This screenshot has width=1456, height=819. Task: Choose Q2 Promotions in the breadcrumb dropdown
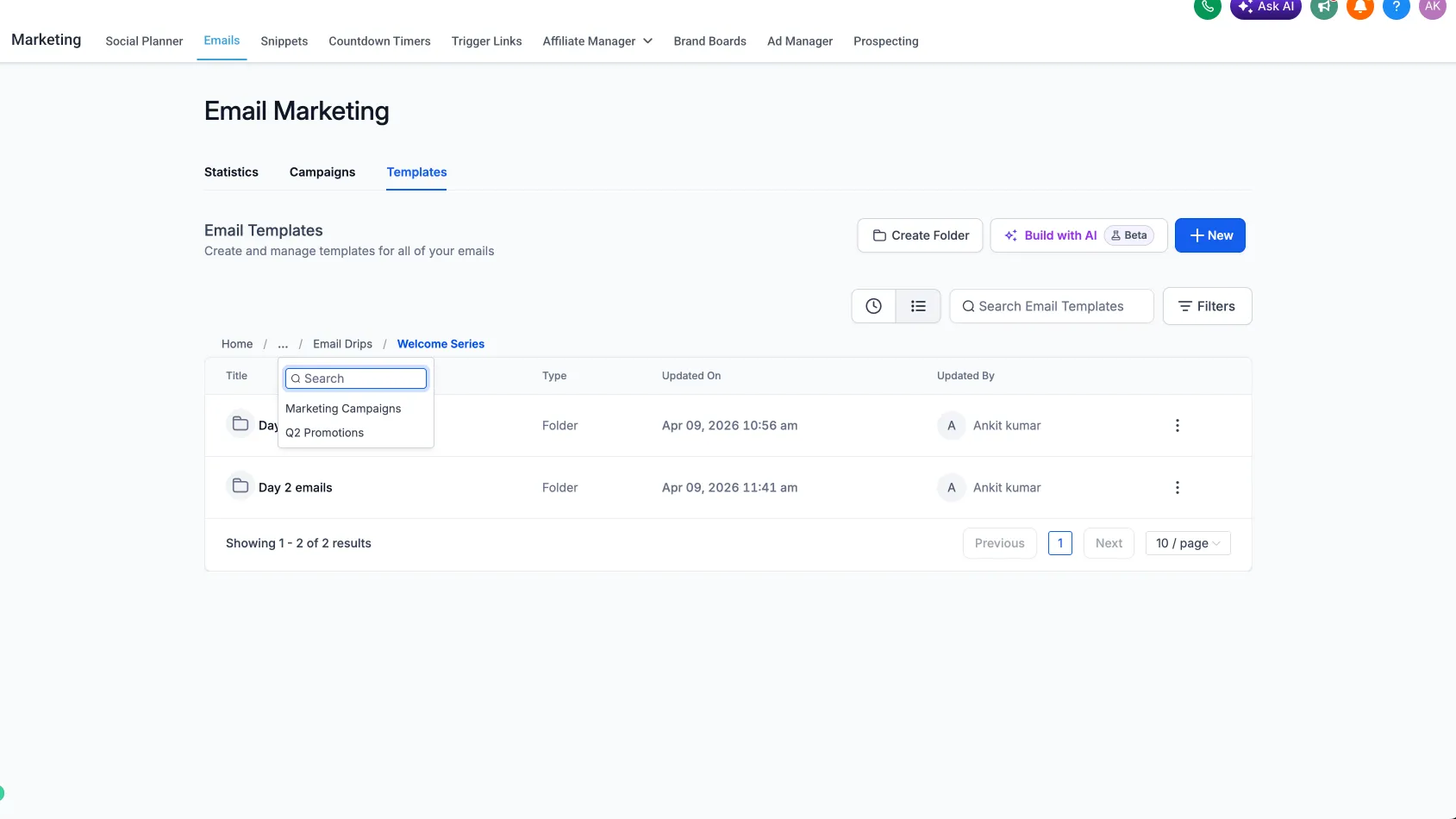point(325,433)
